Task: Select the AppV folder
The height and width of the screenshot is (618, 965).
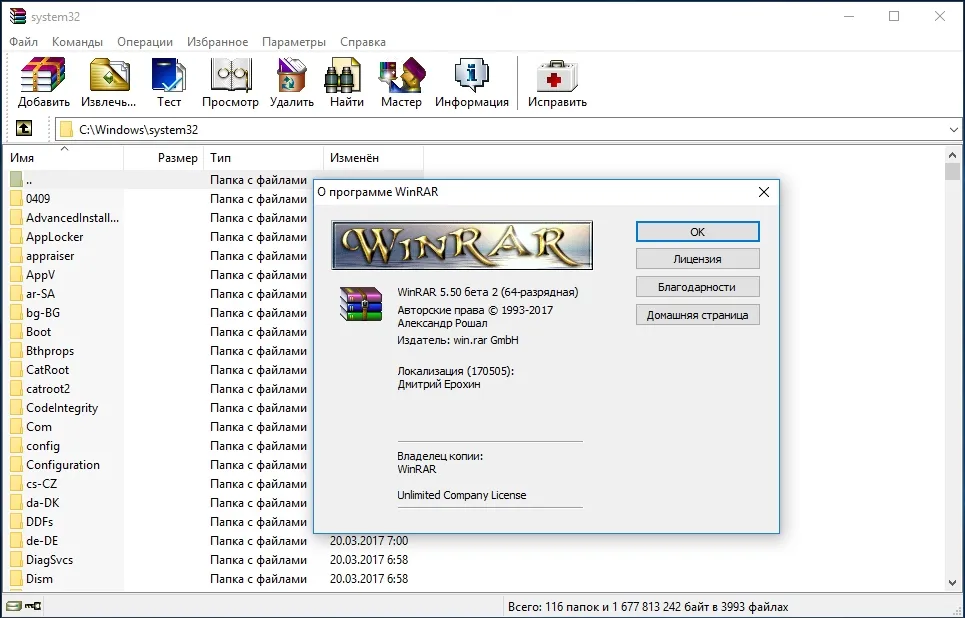Action: pos(40,275)
